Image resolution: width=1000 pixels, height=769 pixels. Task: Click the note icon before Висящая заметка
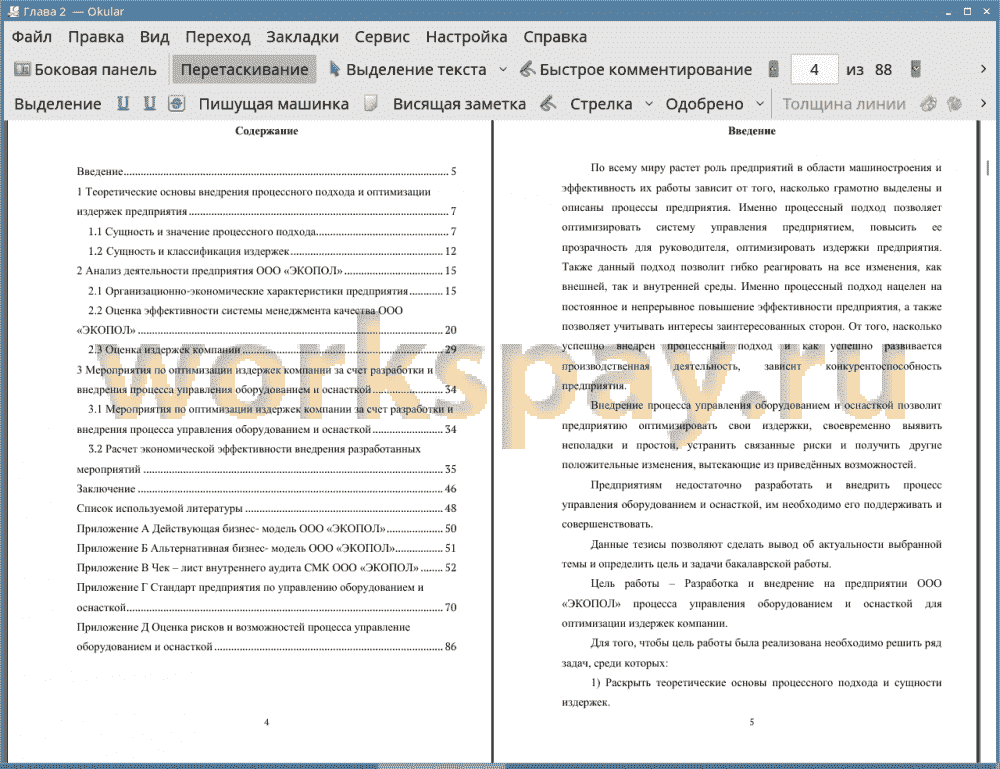click(x=371, y=103)
